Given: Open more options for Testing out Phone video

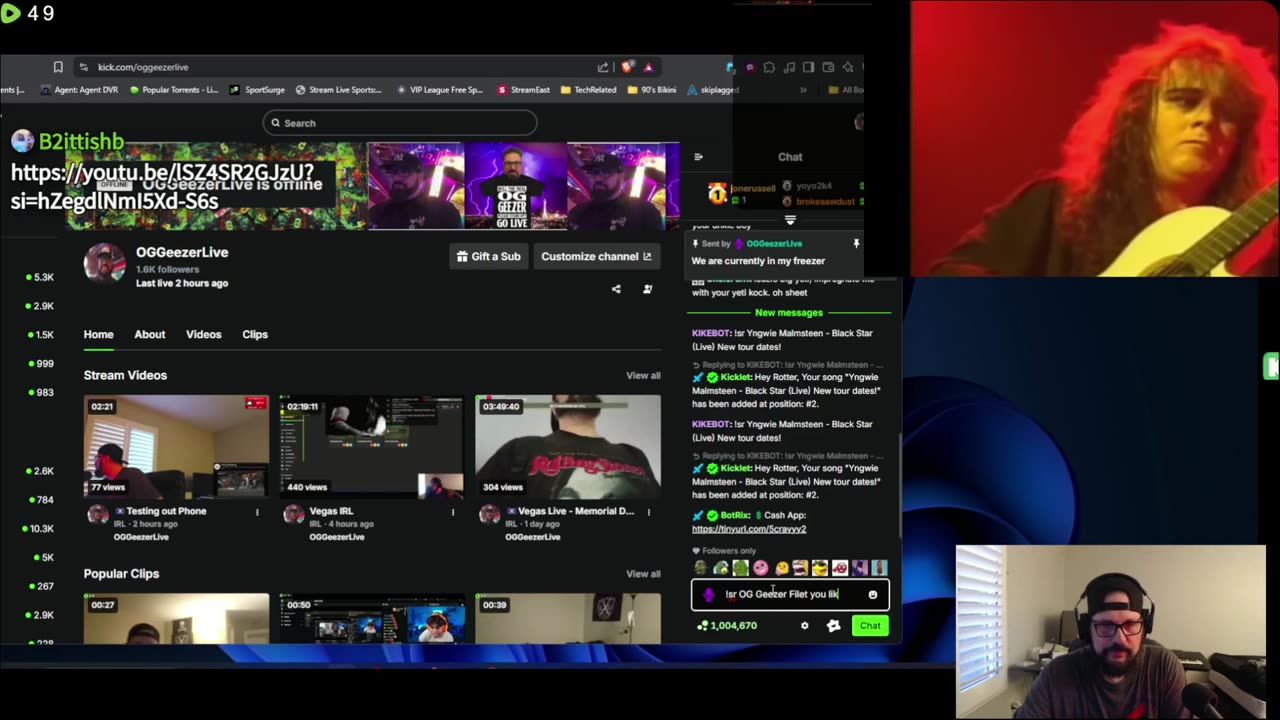Looking at the screenshot, I should tap(257, 512).
